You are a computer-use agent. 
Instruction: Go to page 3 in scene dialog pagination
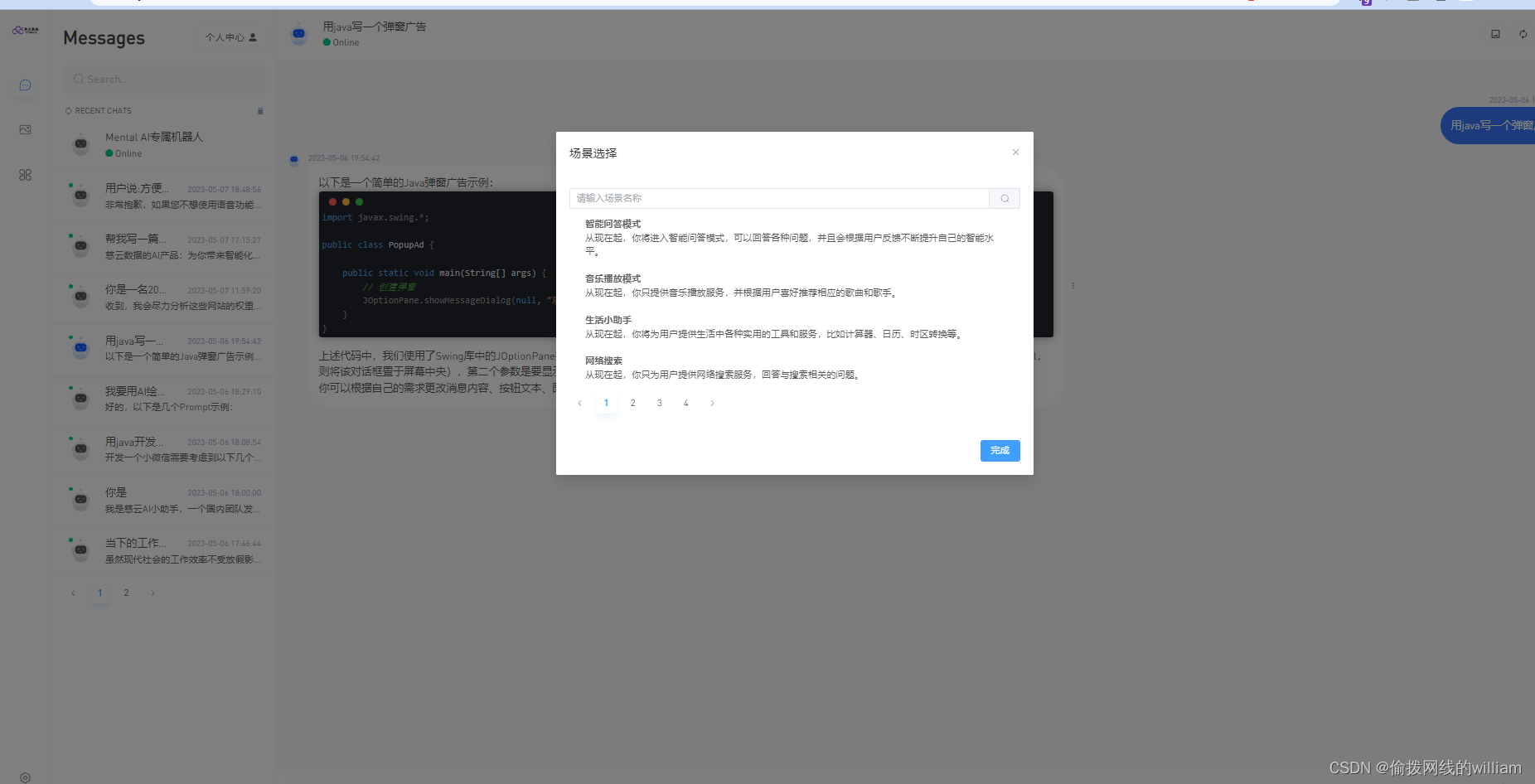point(659,404)
